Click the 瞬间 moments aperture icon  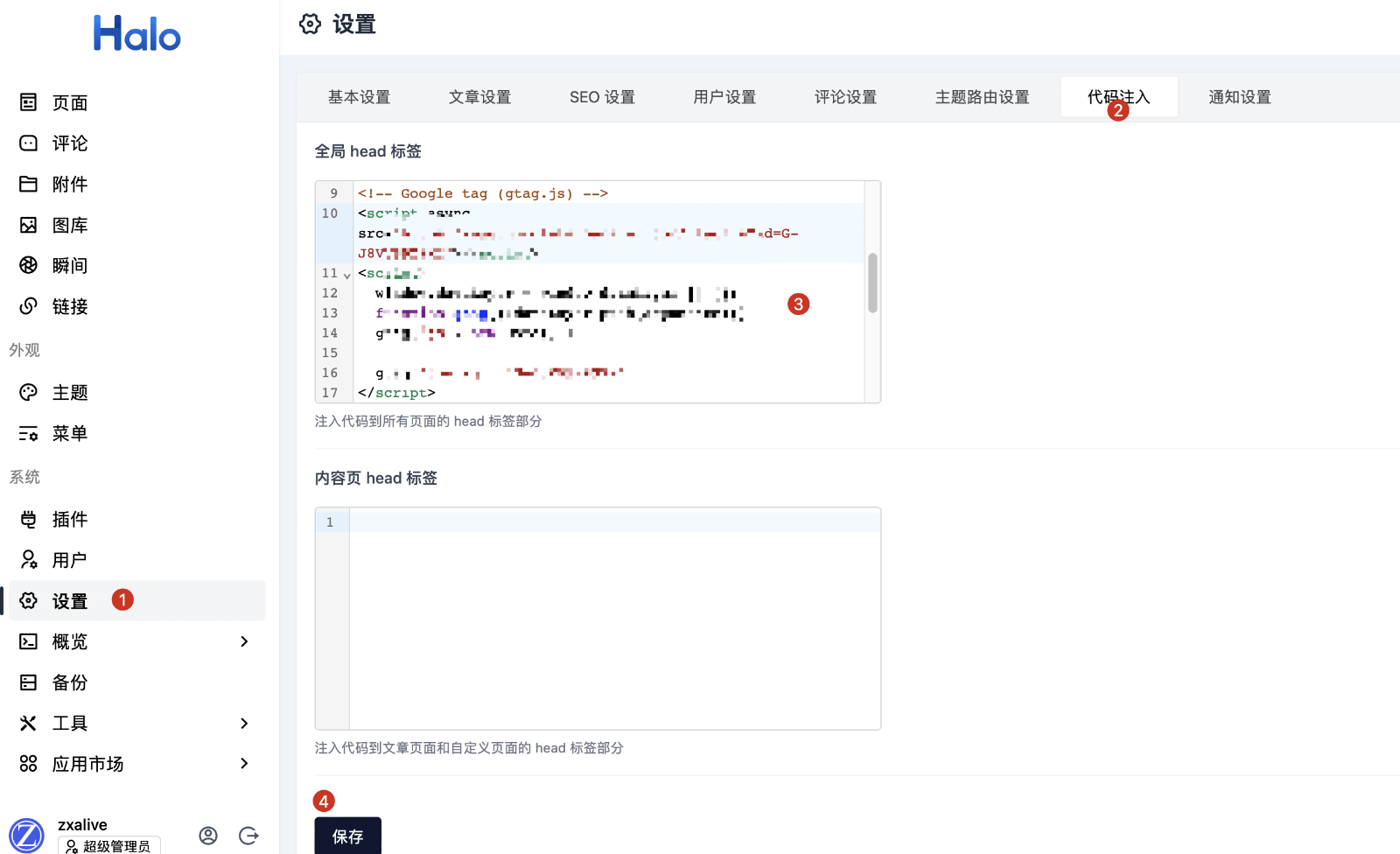point(29,265)
